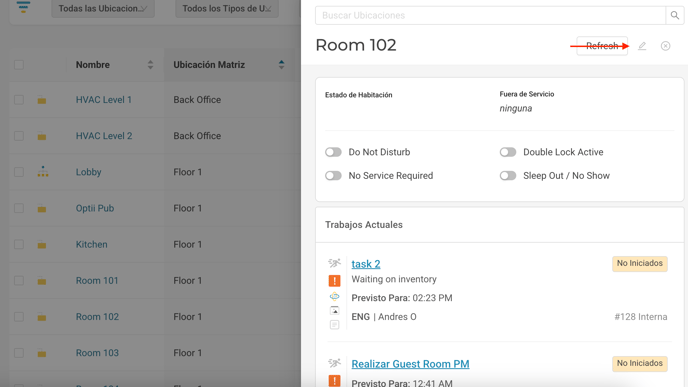This screenshot has width=688, height=387.
Task: Click running person icon on Realizar Guest Room PM
Action: tap(334, 363)
